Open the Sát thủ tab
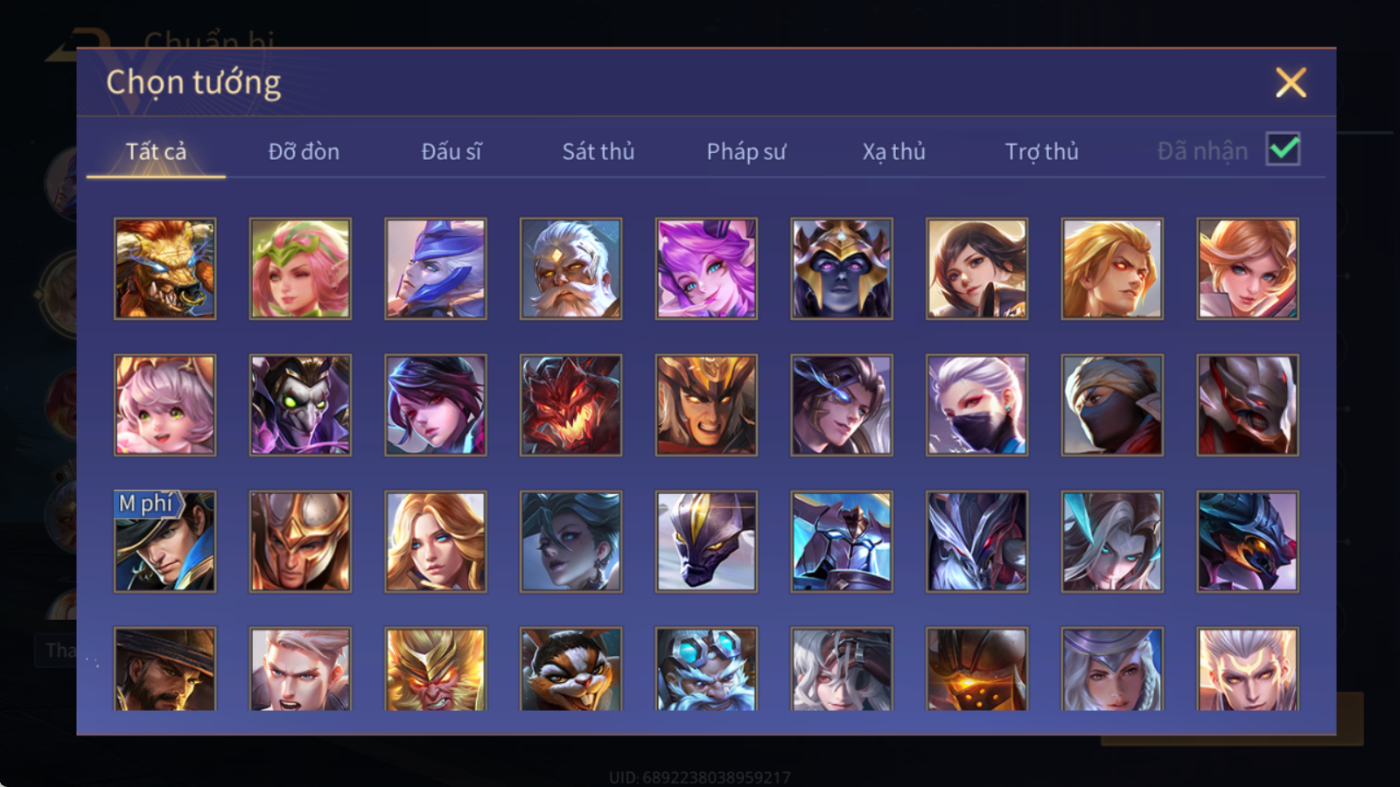1400x787 pixels. point(598,151)
